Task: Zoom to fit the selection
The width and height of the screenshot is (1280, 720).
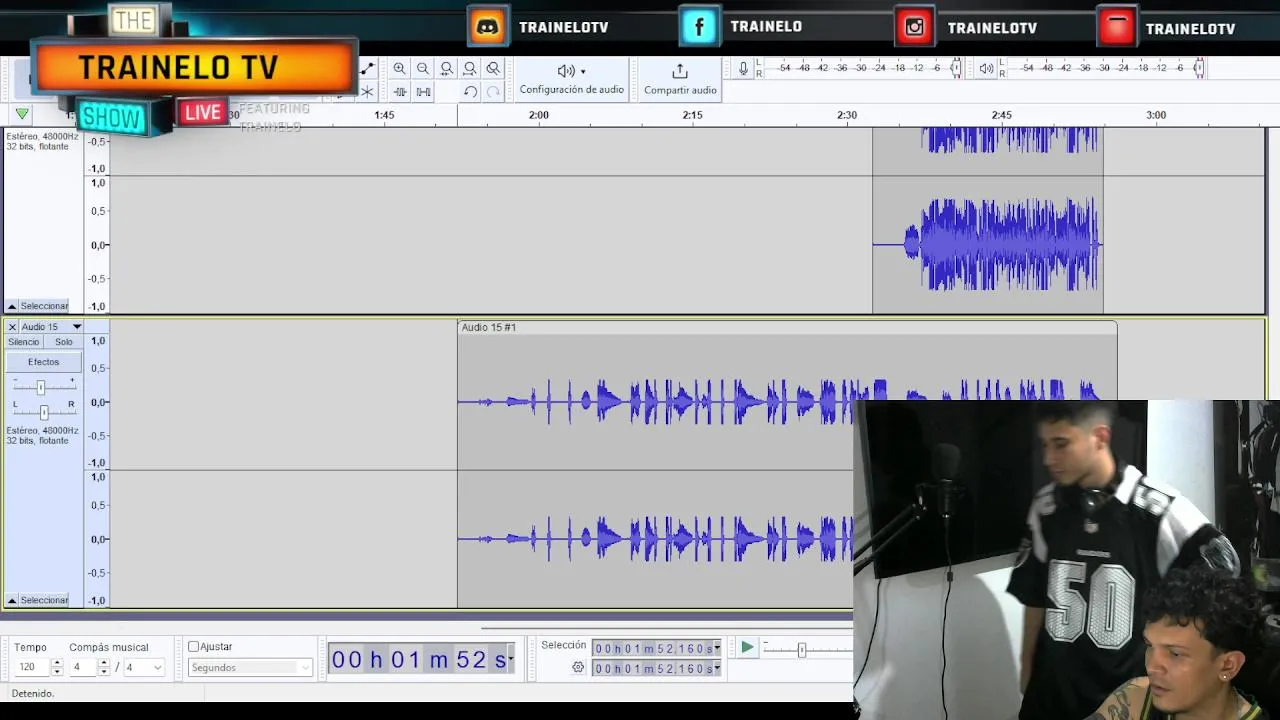Action: click(446, 68)
